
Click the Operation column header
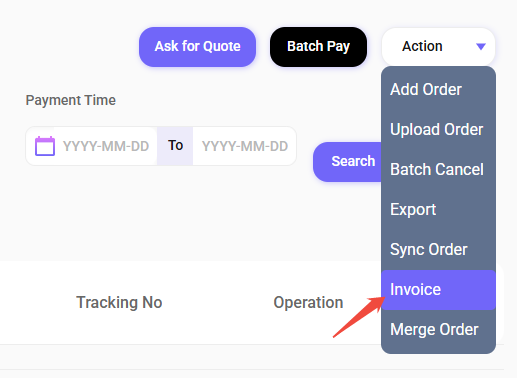pos(308,302)
